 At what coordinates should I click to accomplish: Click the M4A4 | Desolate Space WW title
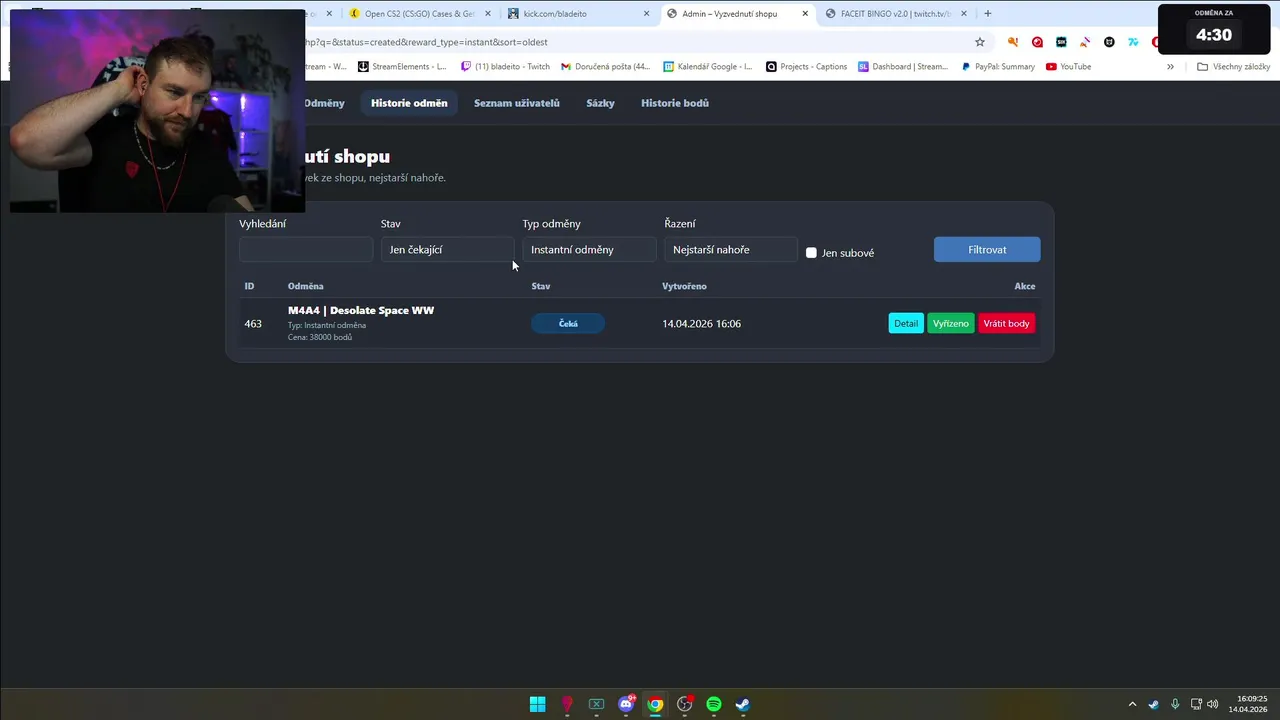[361, 311]
